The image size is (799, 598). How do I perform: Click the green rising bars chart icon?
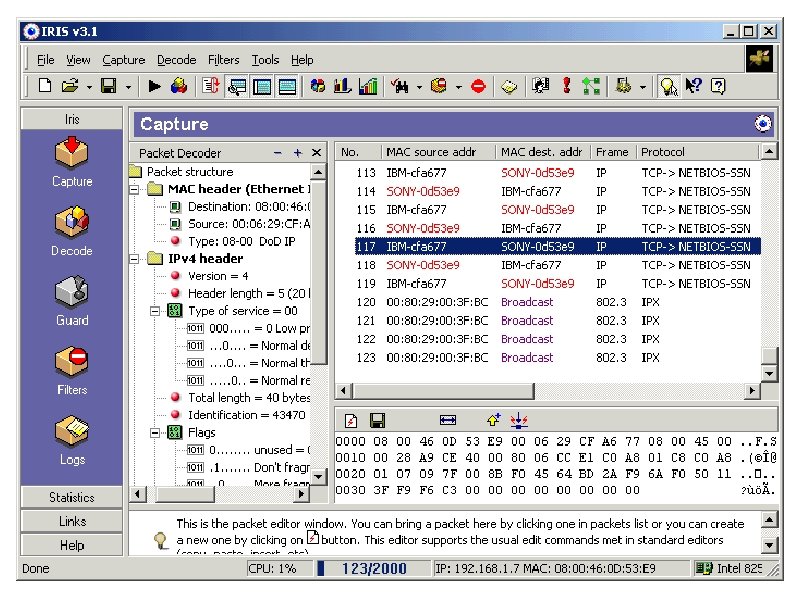coord(368,86)
